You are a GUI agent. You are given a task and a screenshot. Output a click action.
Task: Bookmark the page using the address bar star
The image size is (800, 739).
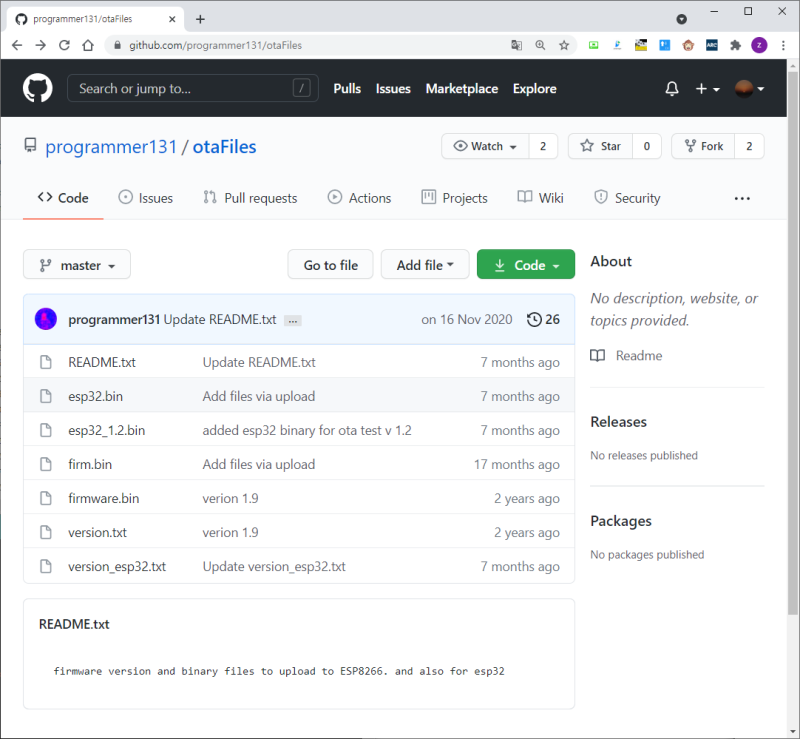[x=566, y=45]
